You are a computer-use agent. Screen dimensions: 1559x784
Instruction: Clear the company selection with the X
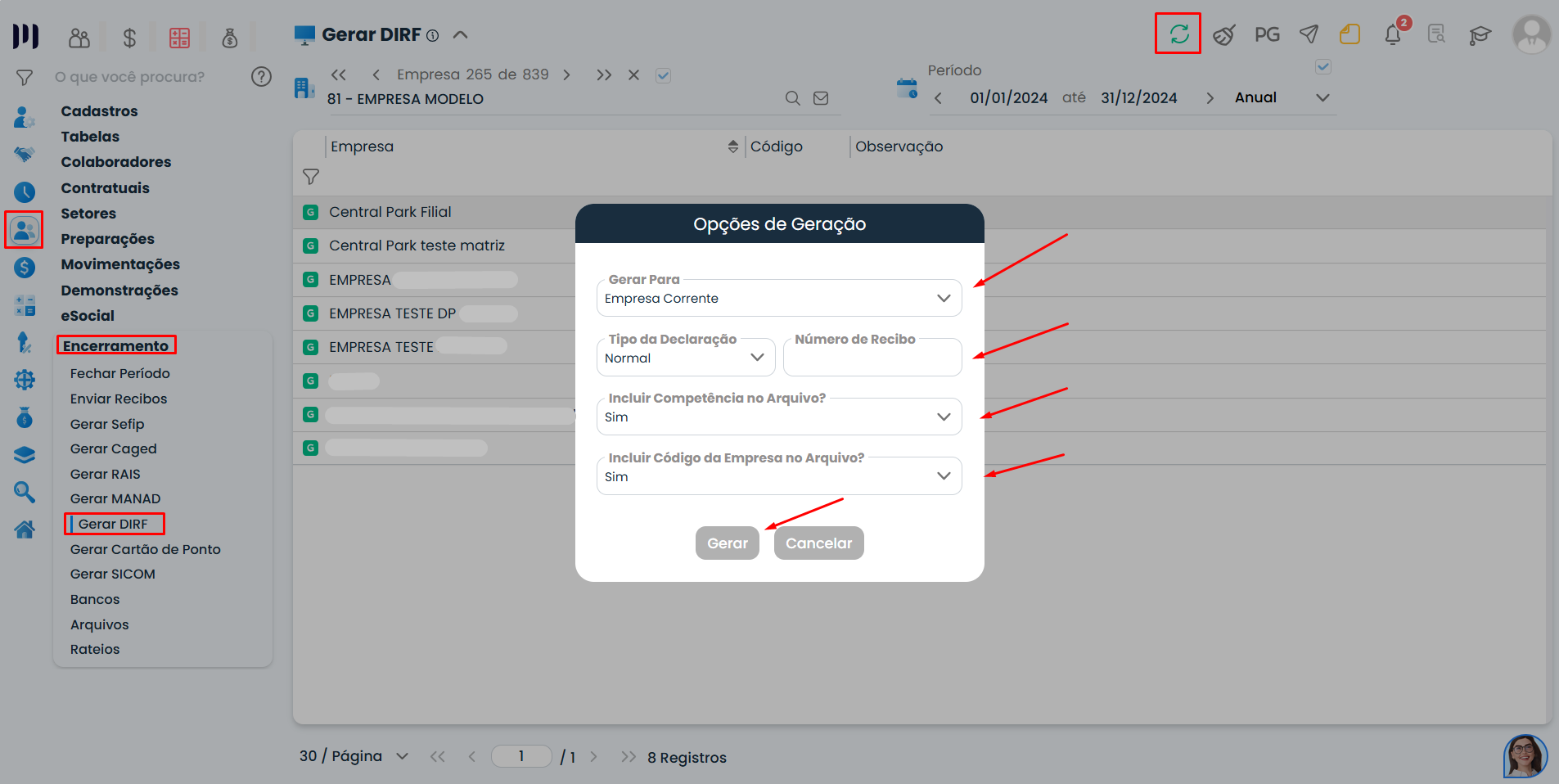click(633, 74)
